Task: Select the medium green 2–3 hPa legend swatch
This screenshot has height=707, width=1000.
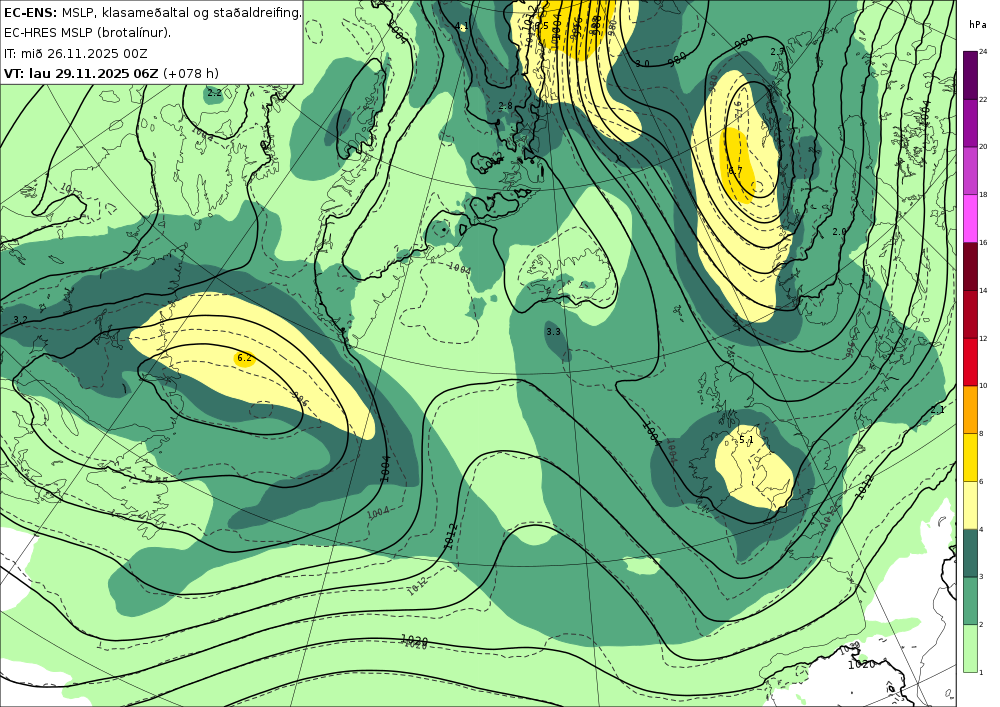Action: (x=970, y=600)
